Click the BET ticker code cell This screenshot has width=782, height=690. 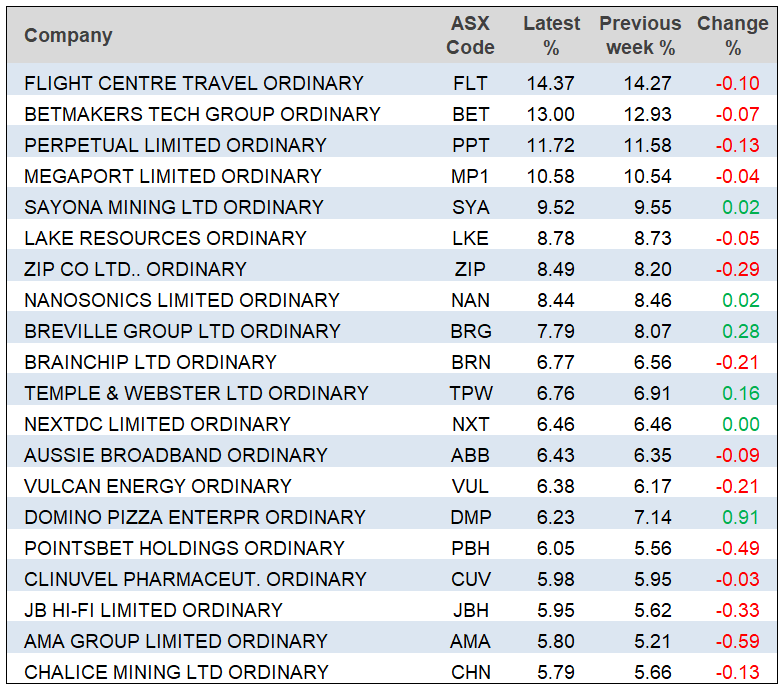coord(470,114)
